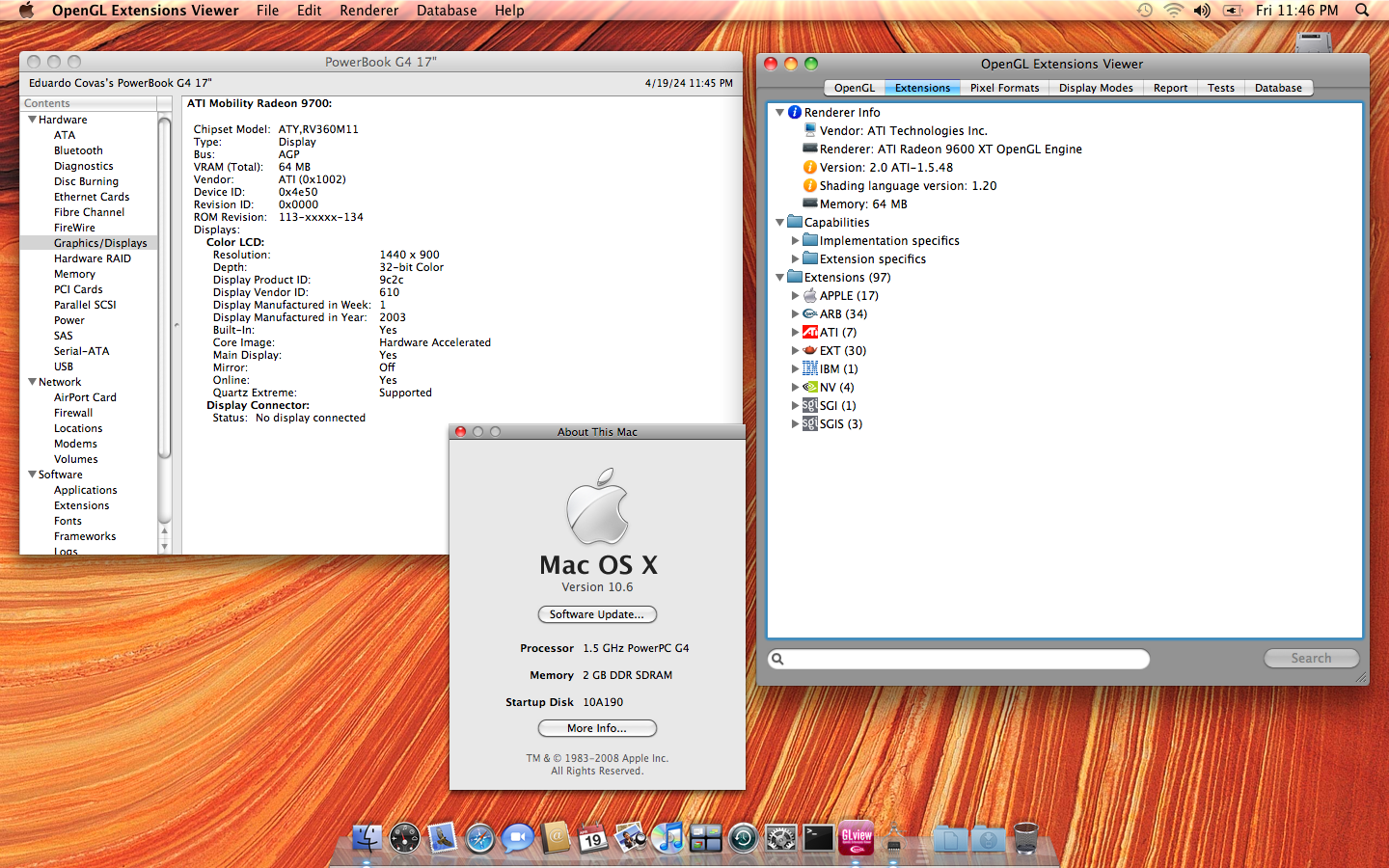The width and height of the screenshot is (1389, 868).
Task: Collapse the Hardware section in Contents
Action: [x=32, y=120]
